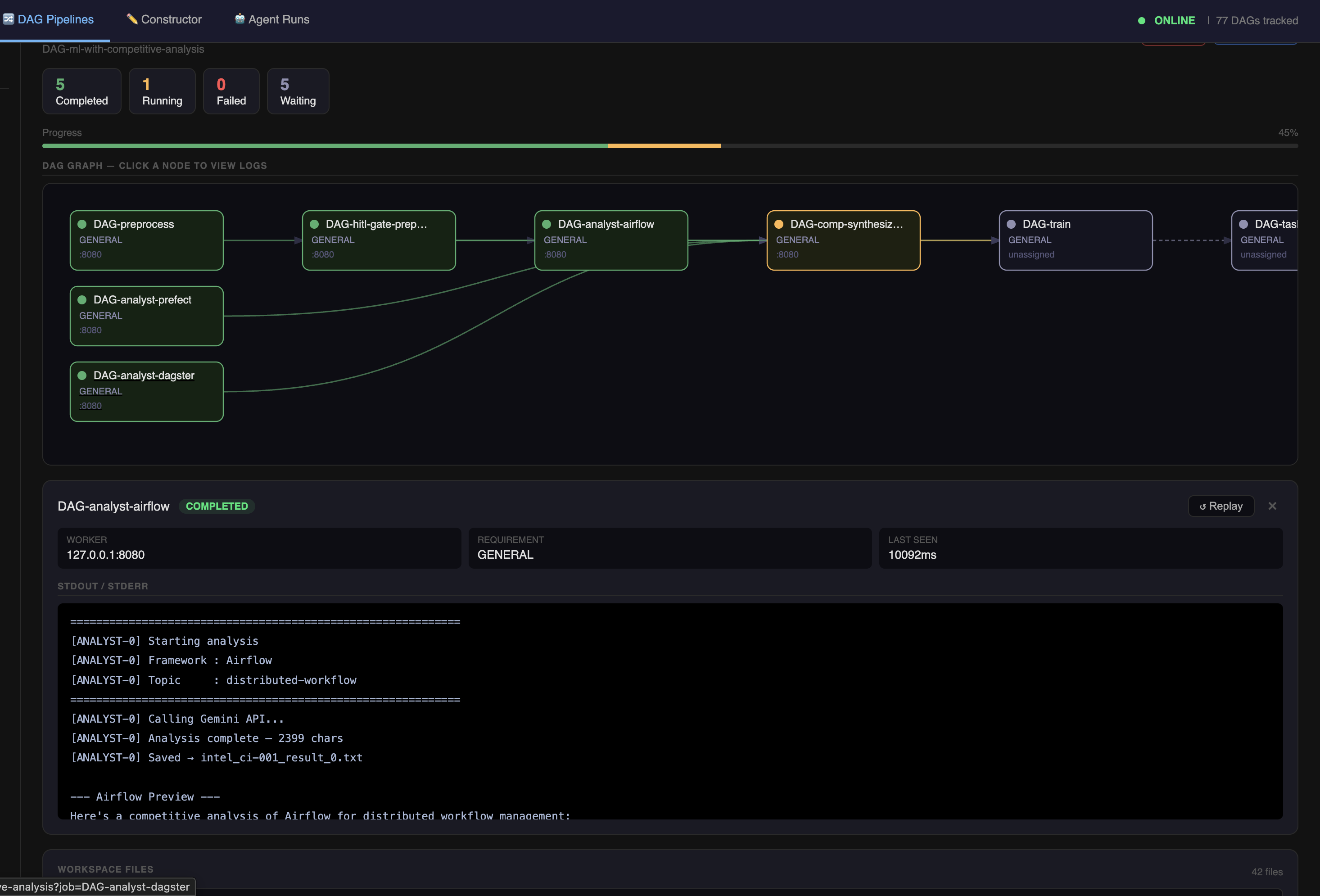Click the Replay button
Viewport: 1320px width, 896px height.
pos(1221,506)
